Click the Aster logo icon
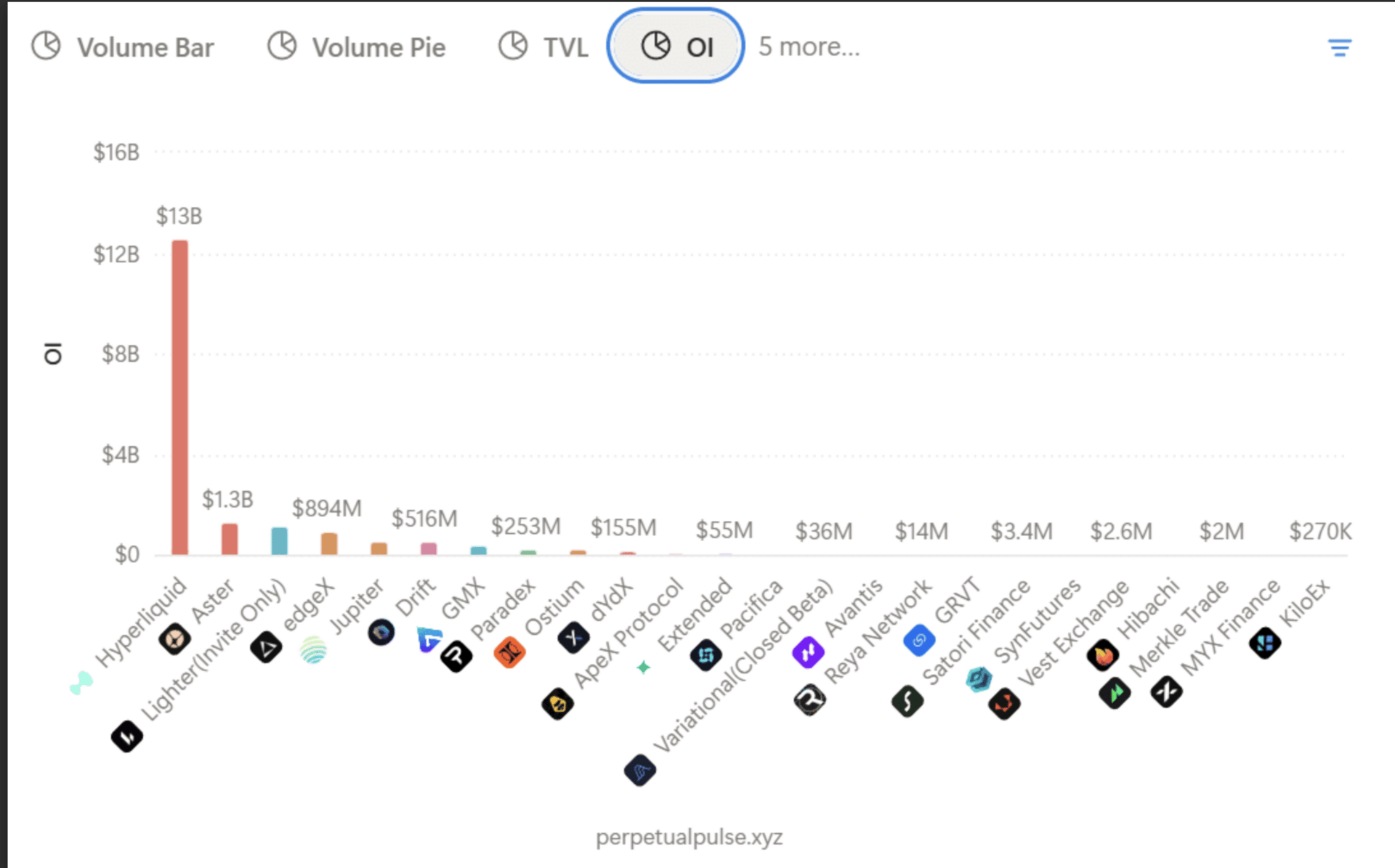Image resolution: width=1395 pixels, height=868 pixels. pos(174,639)
